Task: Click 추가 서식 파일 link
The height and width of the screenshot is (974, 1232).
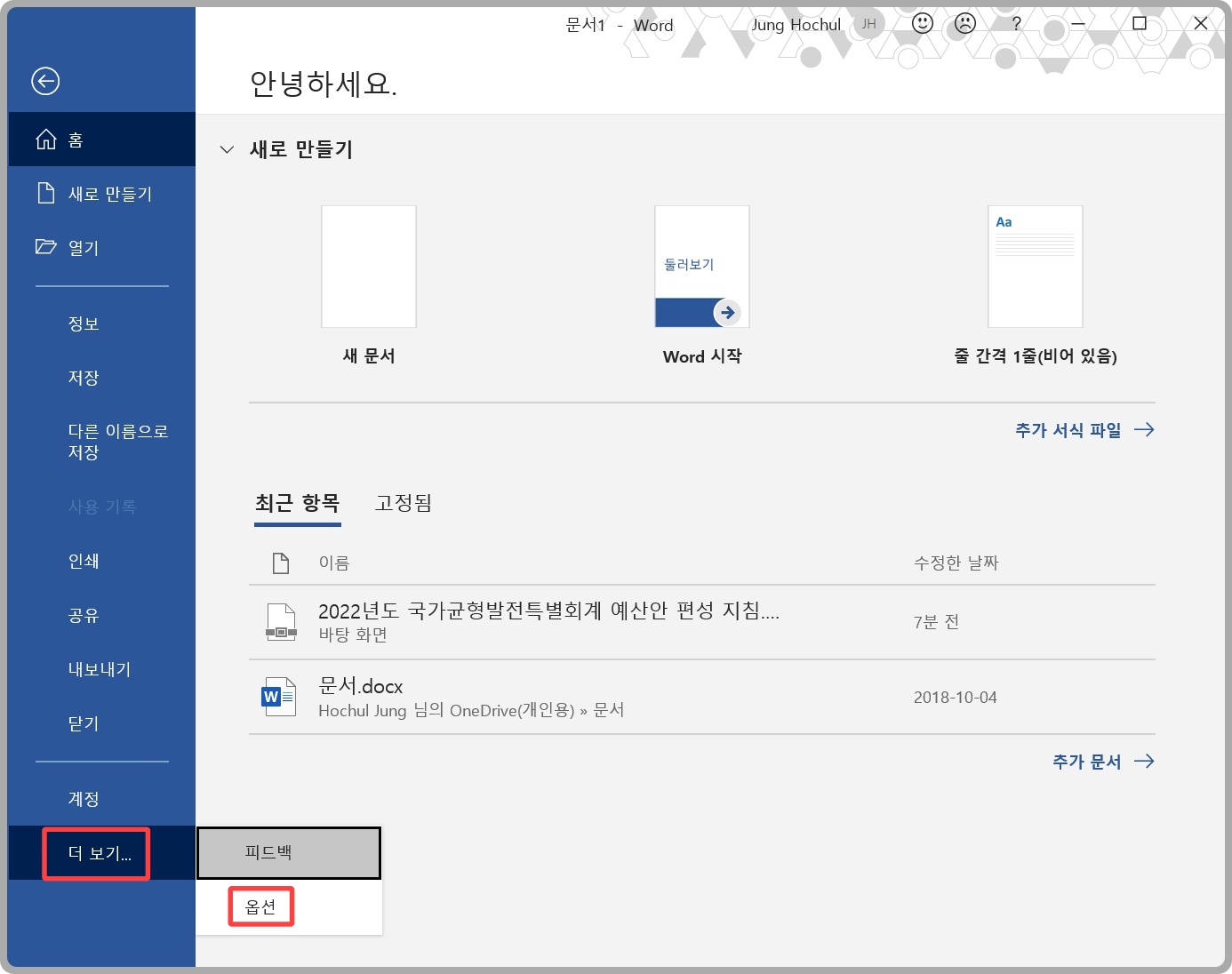Action: (1068, 429)
